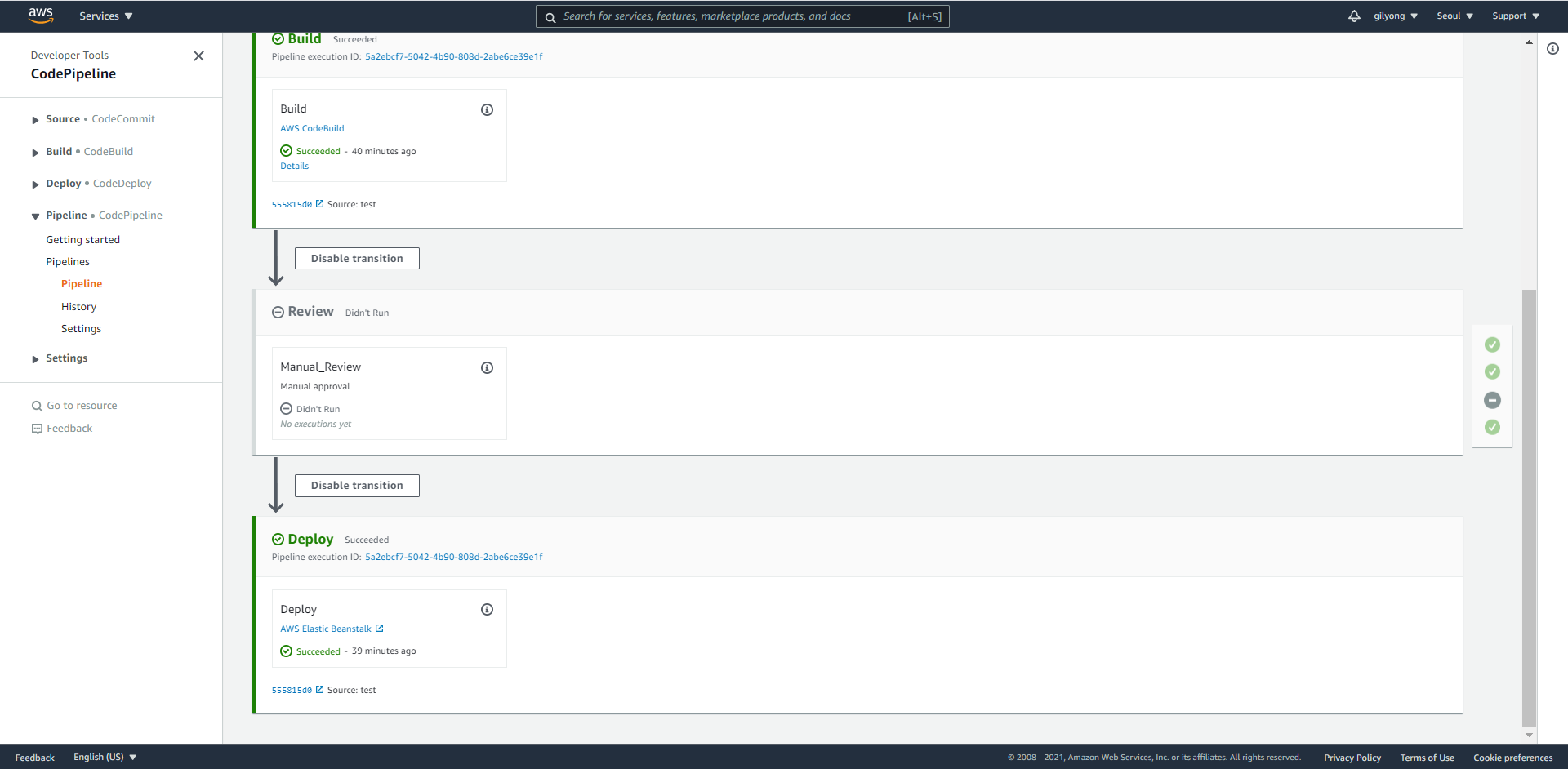Image resolution: width=1568 pixels, height=769 pixels.
Task: Open Build stage pipeline execution ID link
Action: pos(453,56)
